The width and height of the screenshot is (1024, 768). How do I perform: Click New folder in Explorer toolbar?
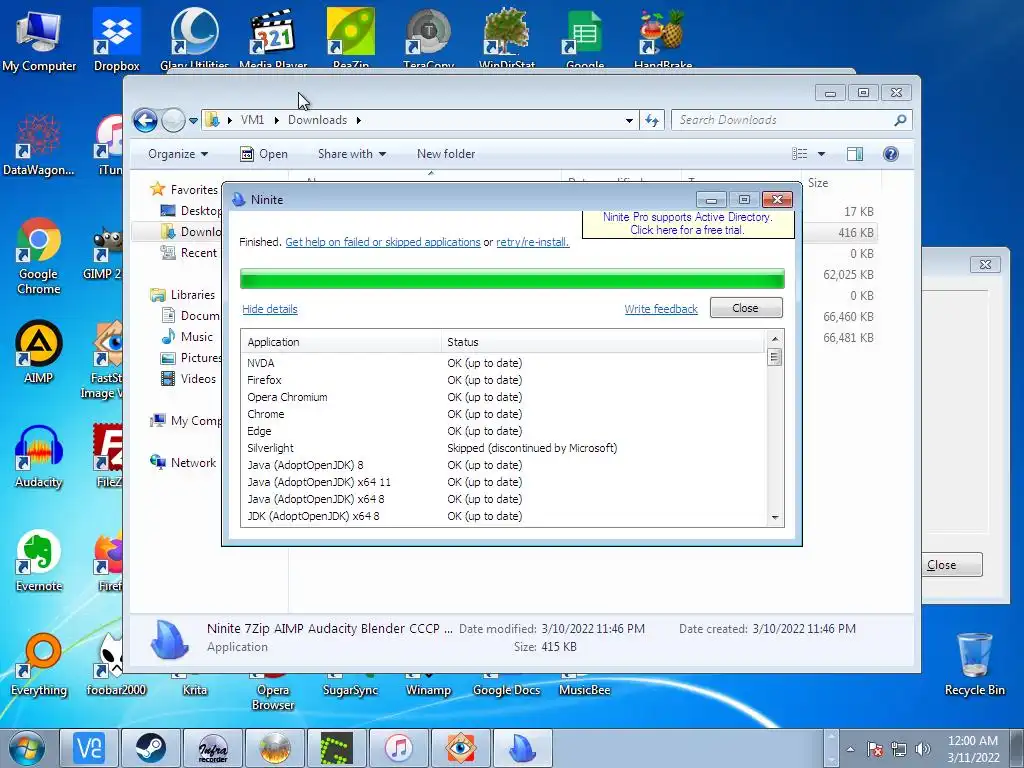point(446,154)
